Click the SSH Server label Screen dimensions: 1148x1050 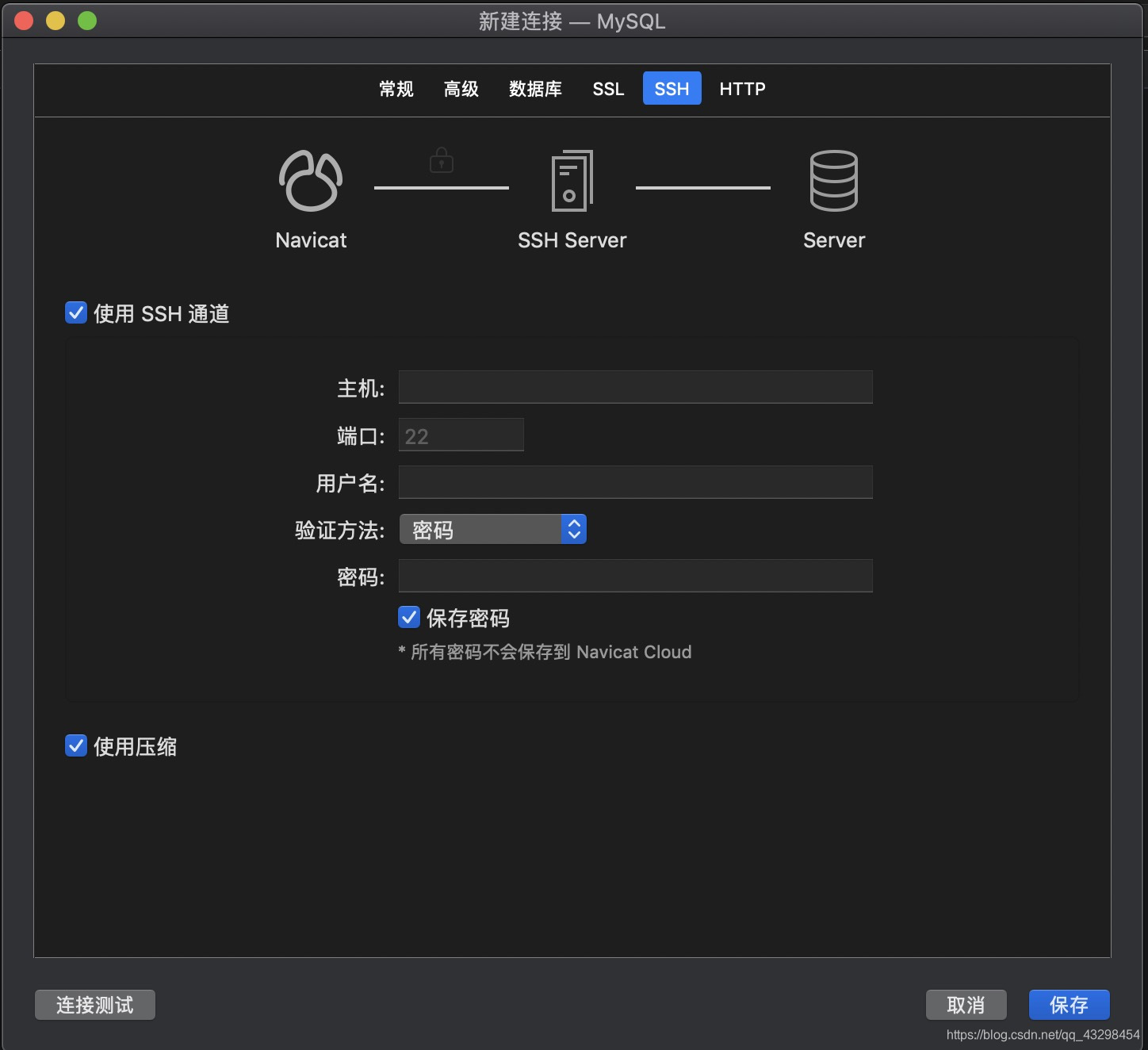(572, 240)
